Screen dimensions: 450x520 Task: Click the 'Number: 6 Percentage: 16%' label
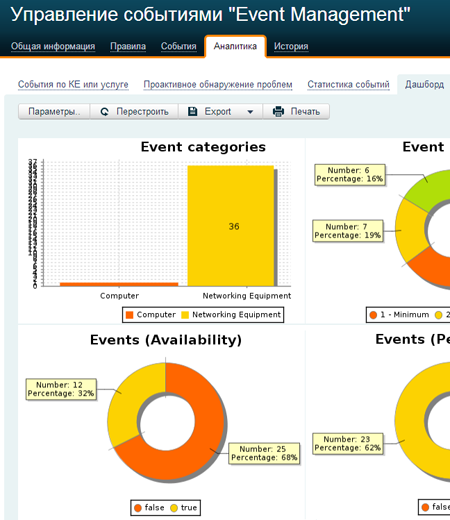click(x=350, y=175)
